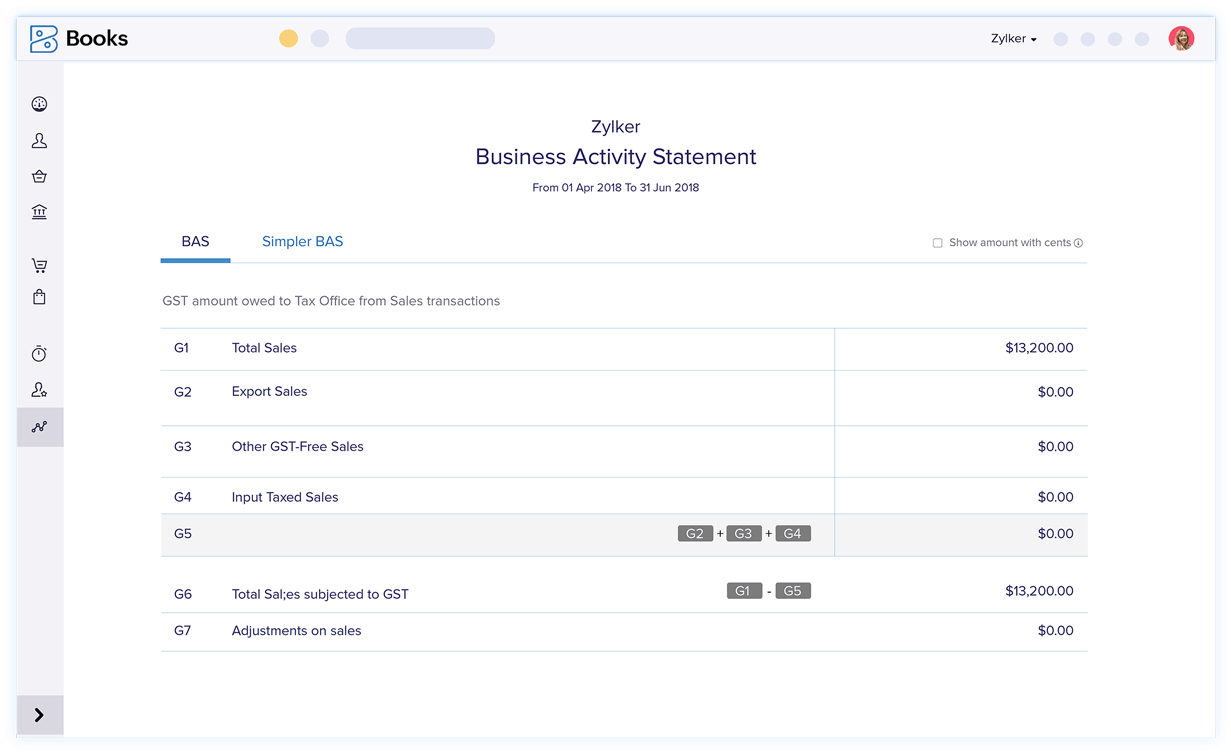Click the Export Sales amount $0.00
This screenshot has height=754, width=1231.
[x=1055, y=392]
